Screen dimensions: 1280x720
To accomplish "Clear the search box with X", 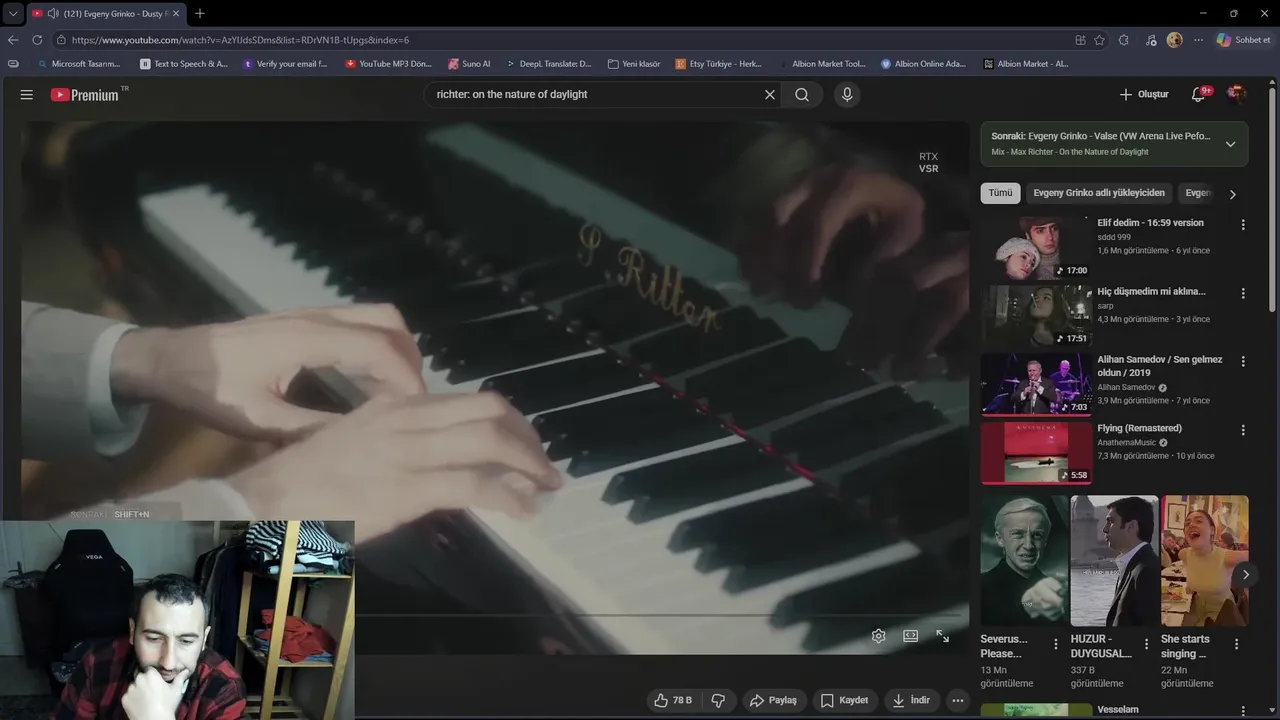I will tap(770, 94).
